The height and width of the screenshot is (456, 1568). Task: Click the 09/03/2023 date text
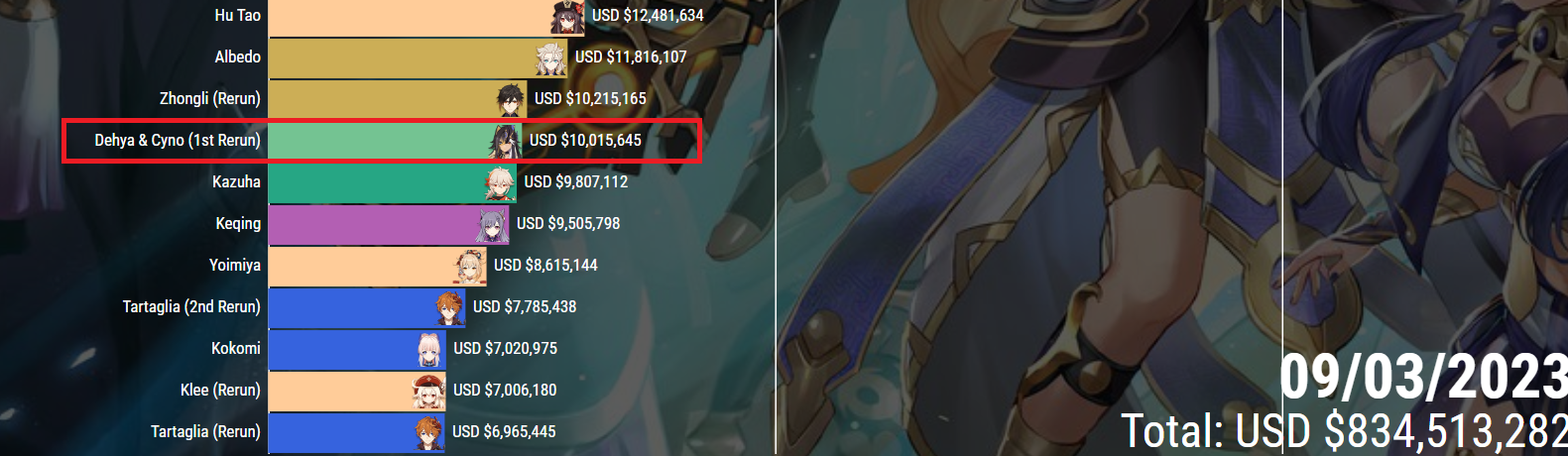click(x=1423, y=377)
